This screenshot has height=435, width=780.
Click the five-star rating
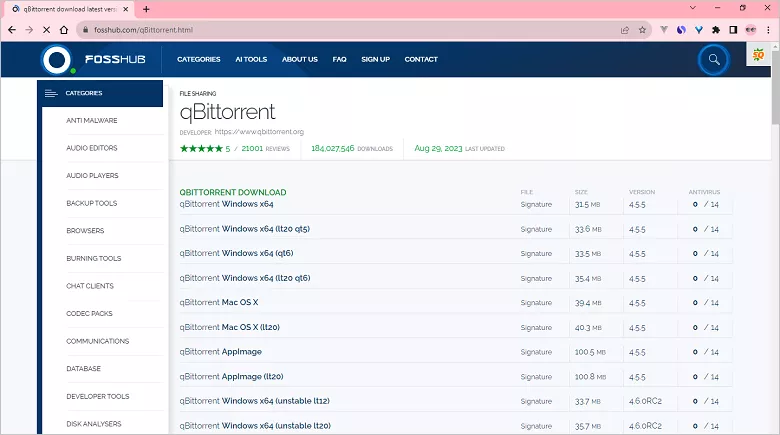tap(201, 148)
